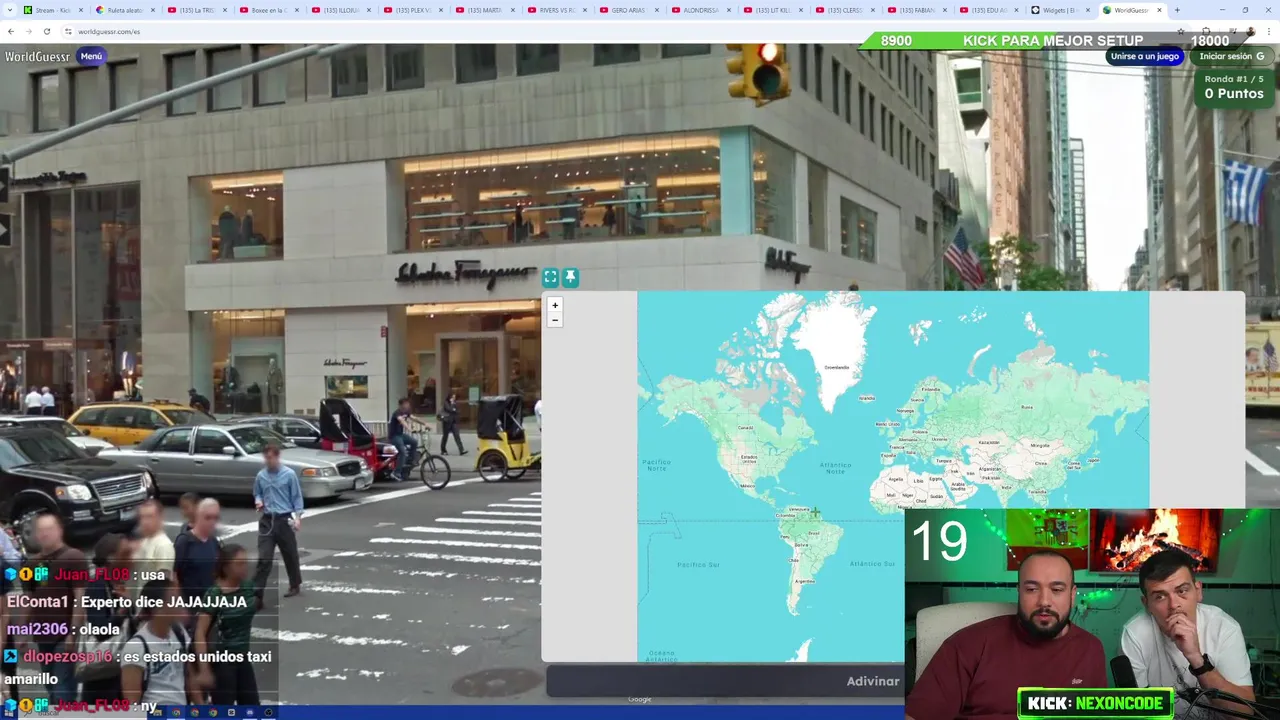Pin the map open with the pushpin icon
The height and width of the screenshot is (720, 1280).
pos(570,277)
